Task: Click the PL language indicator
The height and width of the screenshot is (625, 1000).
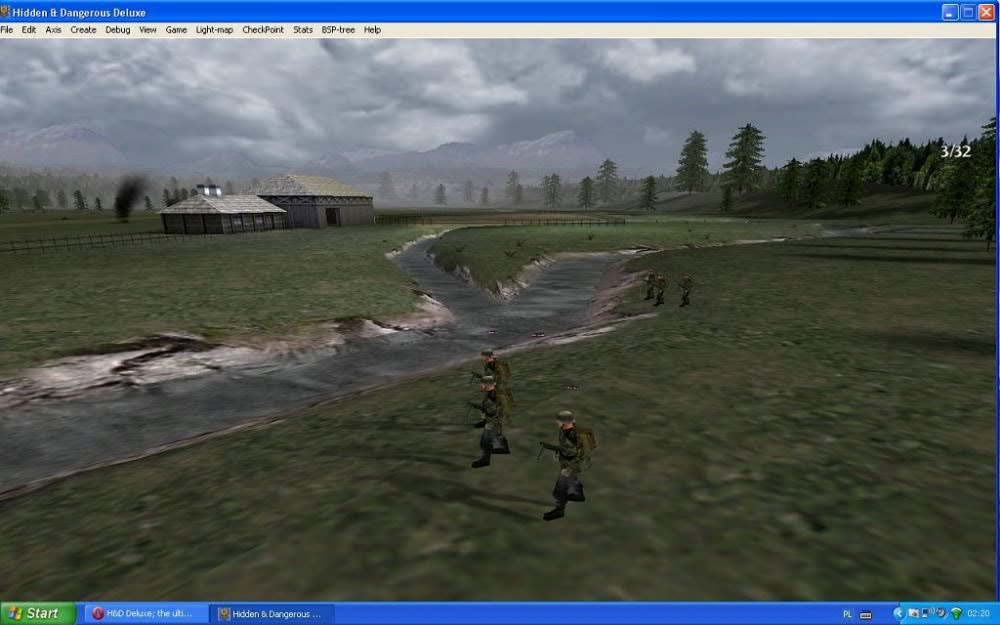Action: coord(848,614)
